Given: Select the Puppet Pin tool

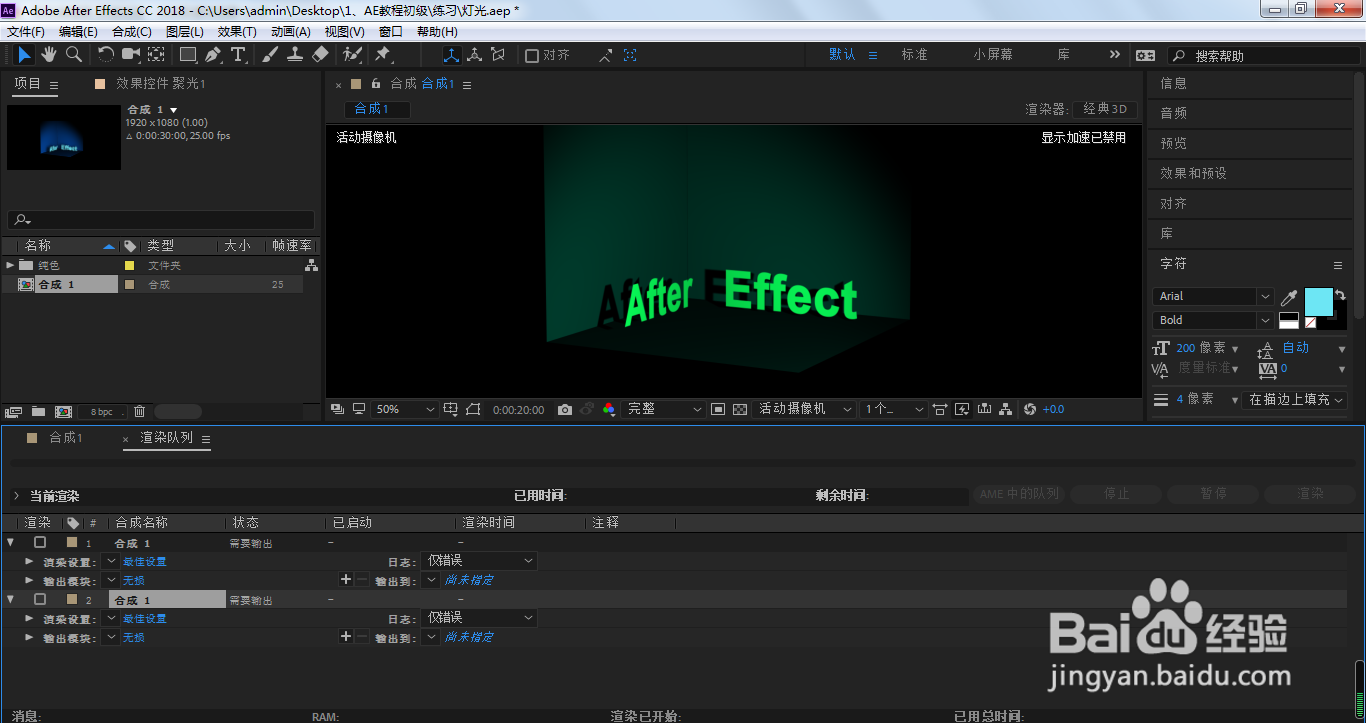Looking at the screenshot, I should [x=383, y=55].
